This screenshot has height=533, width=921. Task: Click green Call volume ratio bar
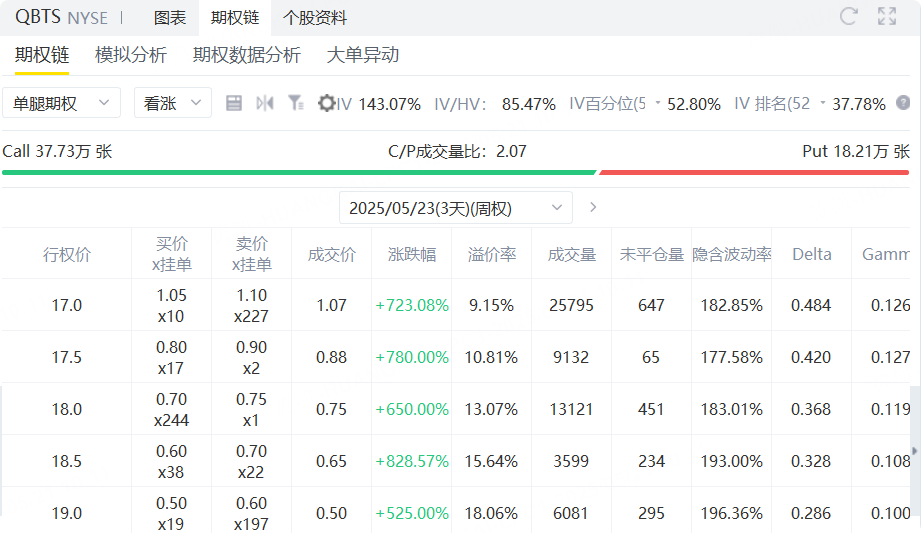[299, 172]
